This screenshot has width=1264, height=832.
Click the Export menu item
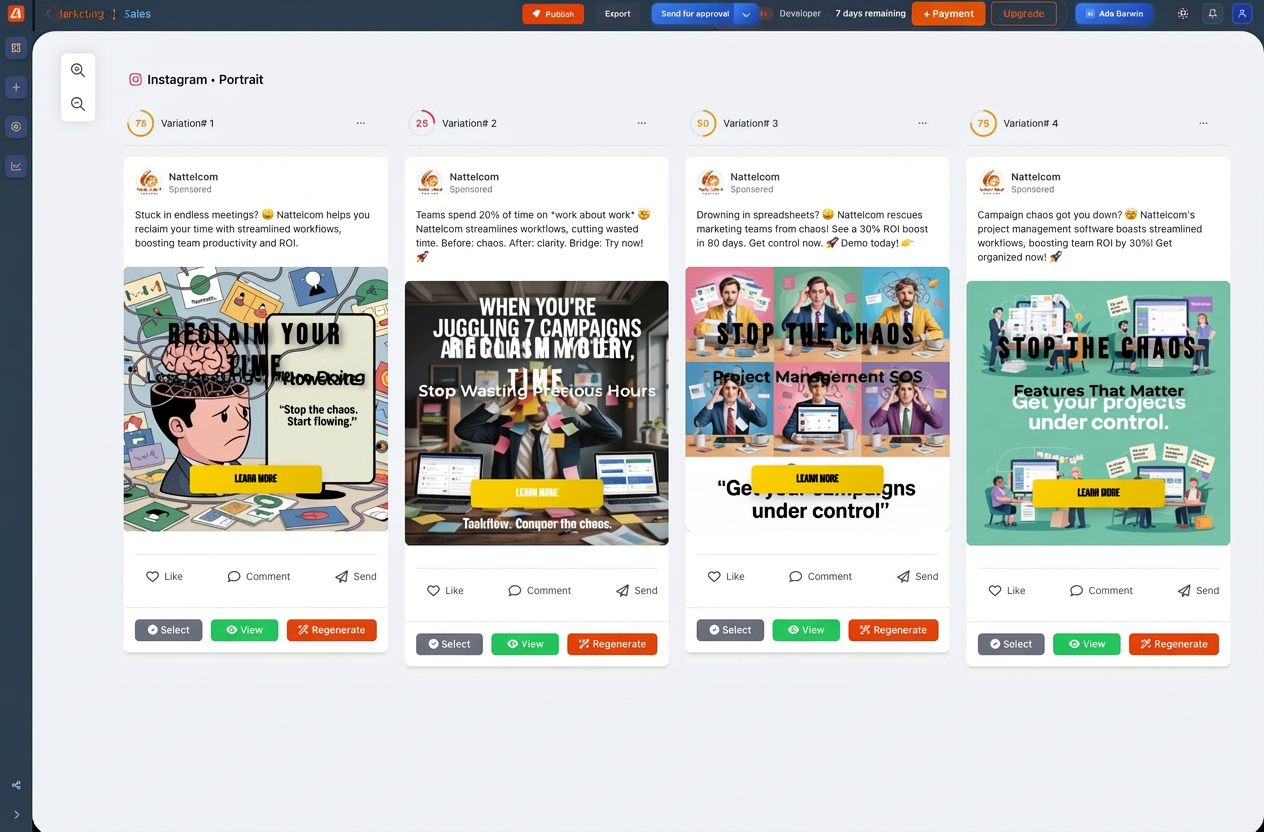tap(617, 14)
